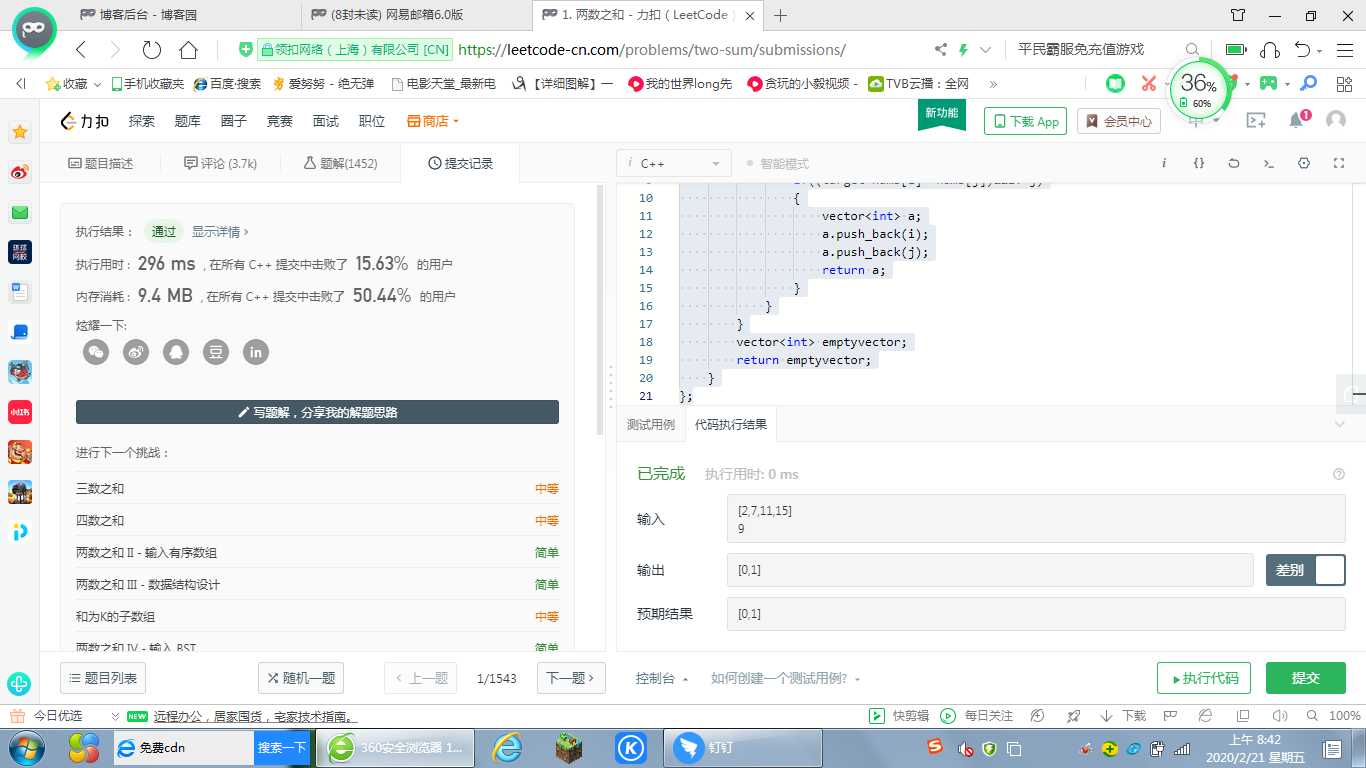Open 竞赛 nav menu item
This screenshot has height=768, width=1366.
click(280, 121)
